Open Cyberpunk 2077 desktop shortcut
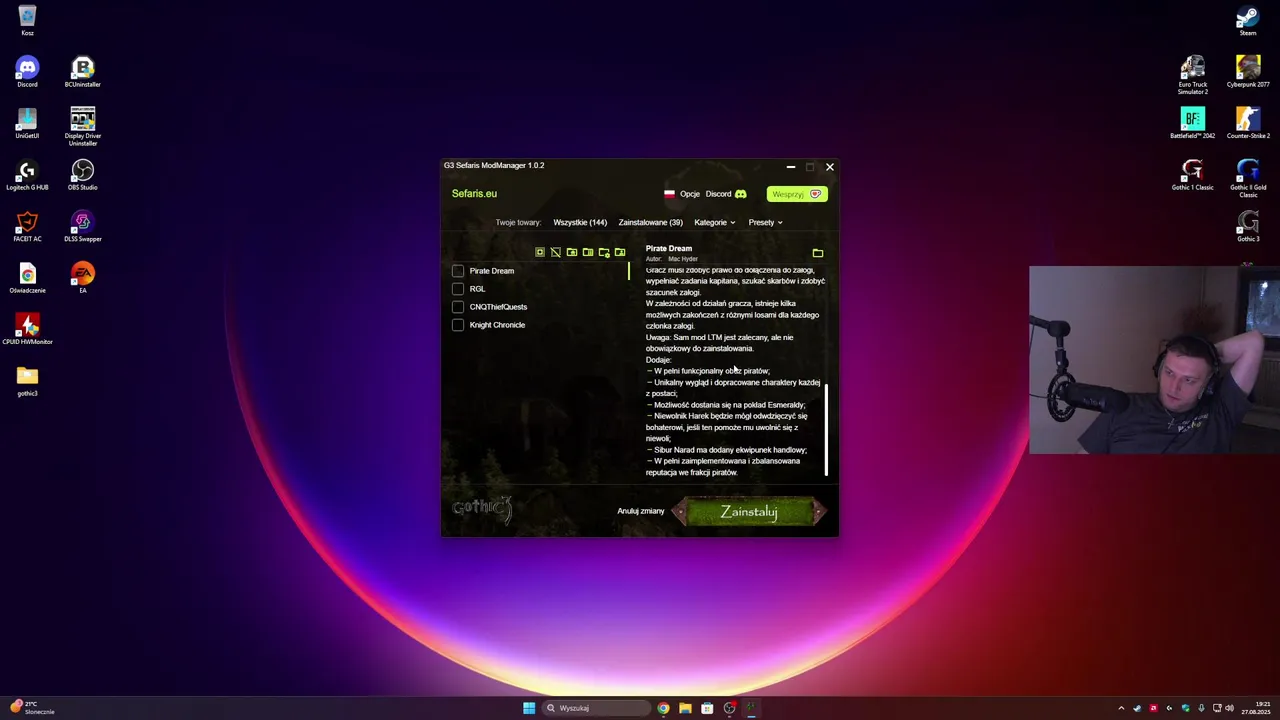This screenshot has width=1280, height=720. (x=1248, y=72)
